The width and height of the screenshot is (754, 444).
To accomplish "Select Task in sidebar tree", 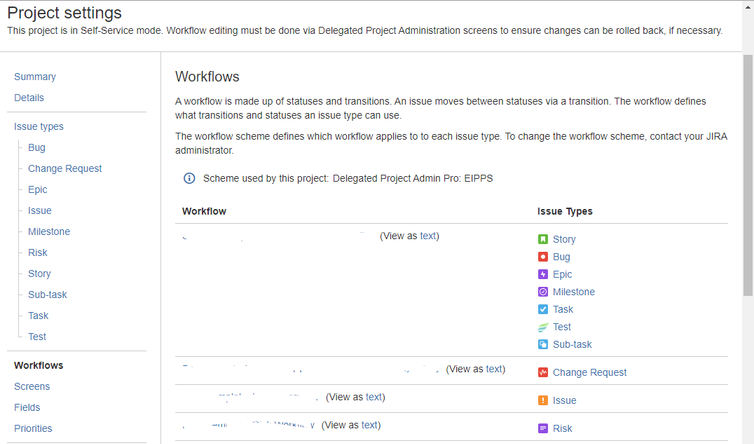I will 38,316.
